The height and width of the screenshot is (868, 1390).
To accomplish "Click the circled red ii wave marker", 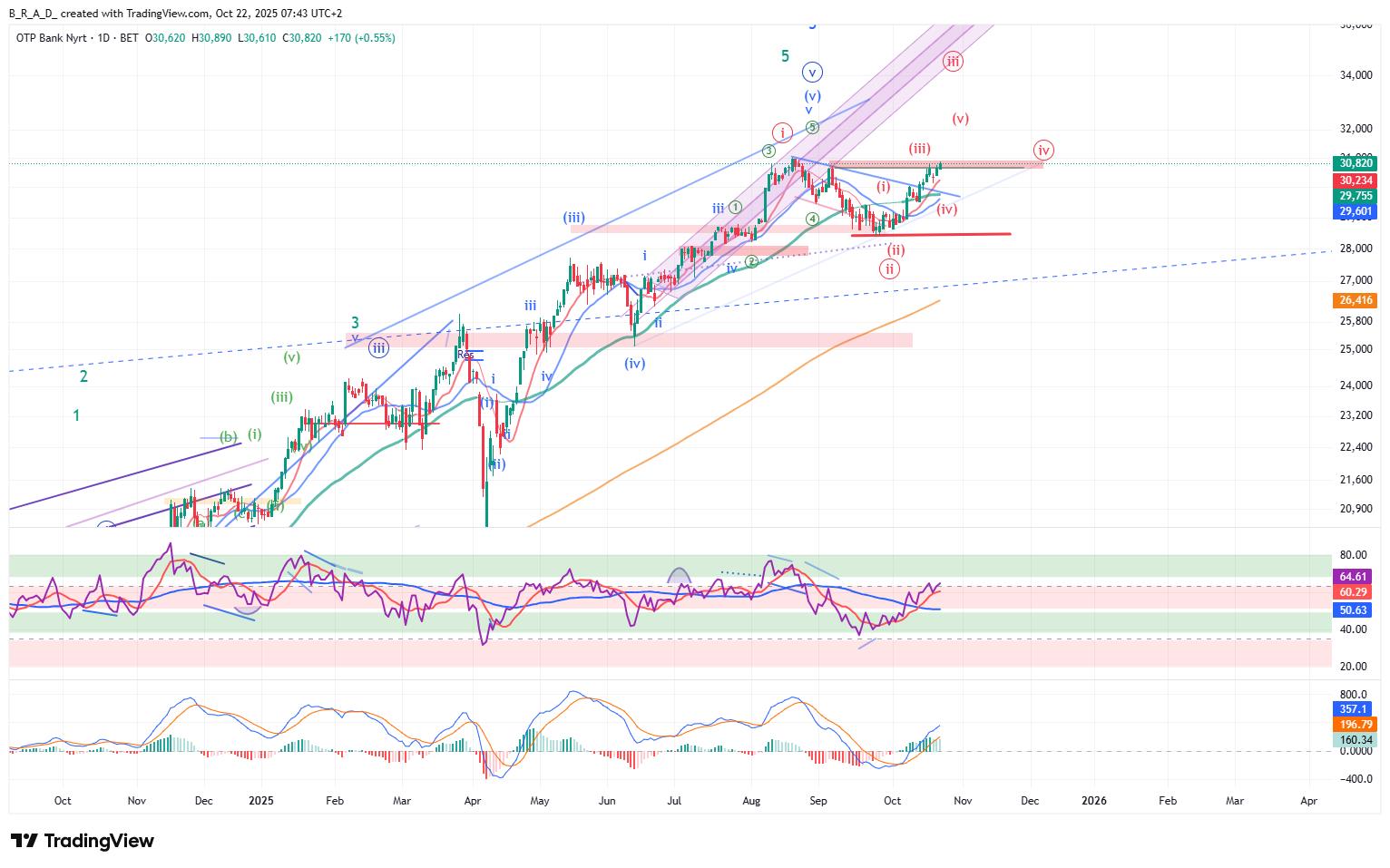I will 889,268.
